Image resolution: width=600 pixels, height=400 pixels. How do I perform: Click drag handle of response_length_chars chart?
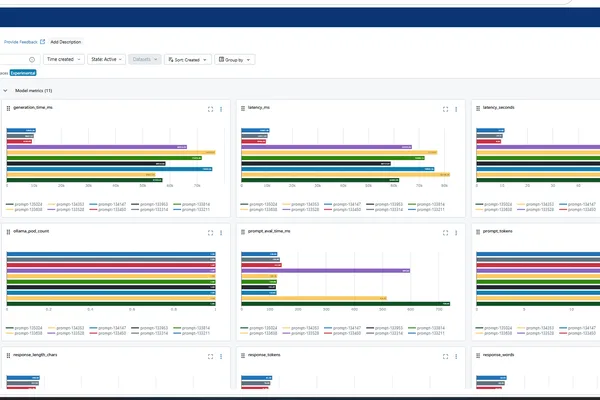pos(8,356)
